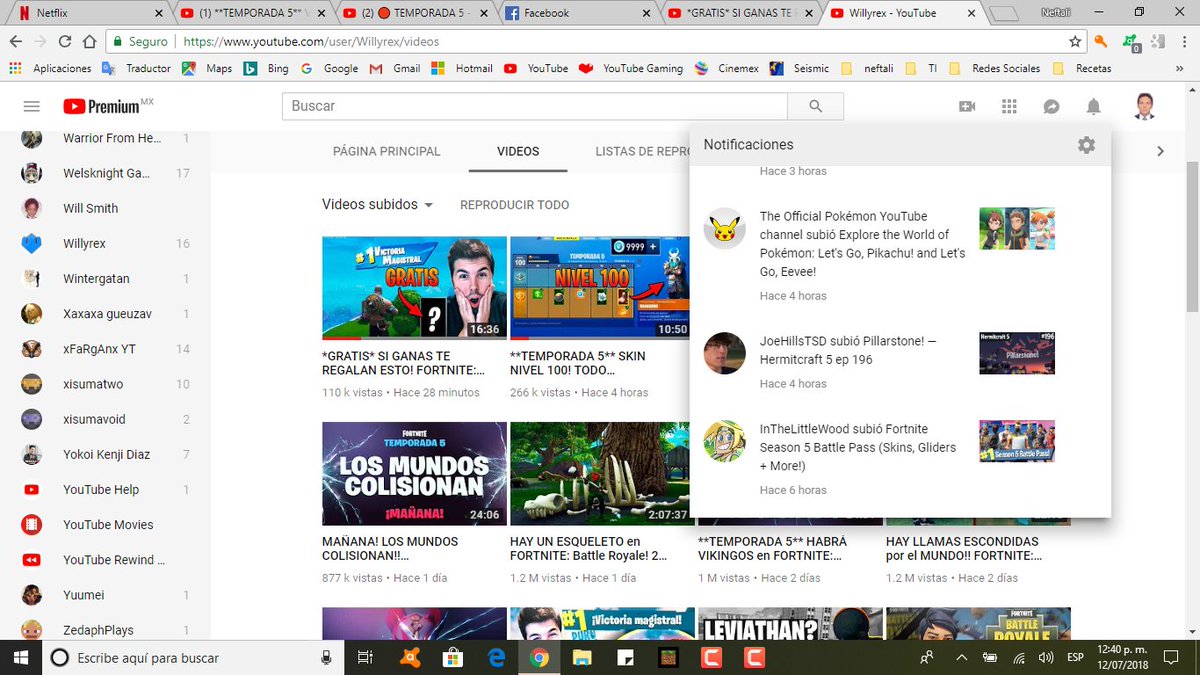Open the LOS MUNDOS COLISIONAN thumbnail

click(414, 473)
